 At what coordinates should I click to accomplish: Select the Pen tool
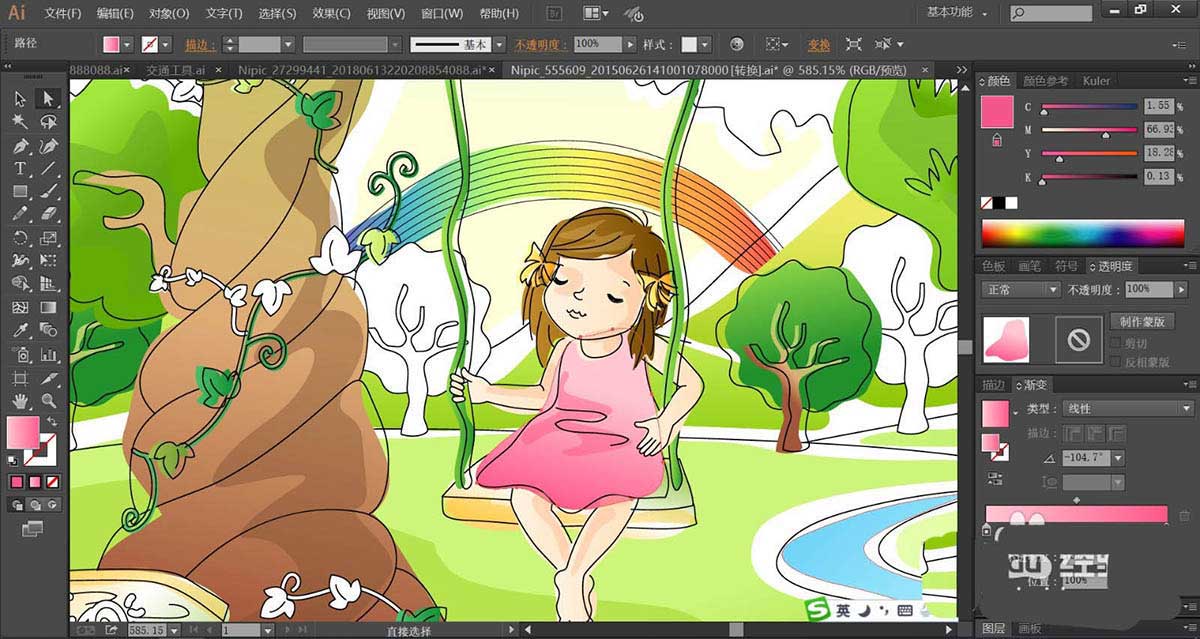coord(20,145)
